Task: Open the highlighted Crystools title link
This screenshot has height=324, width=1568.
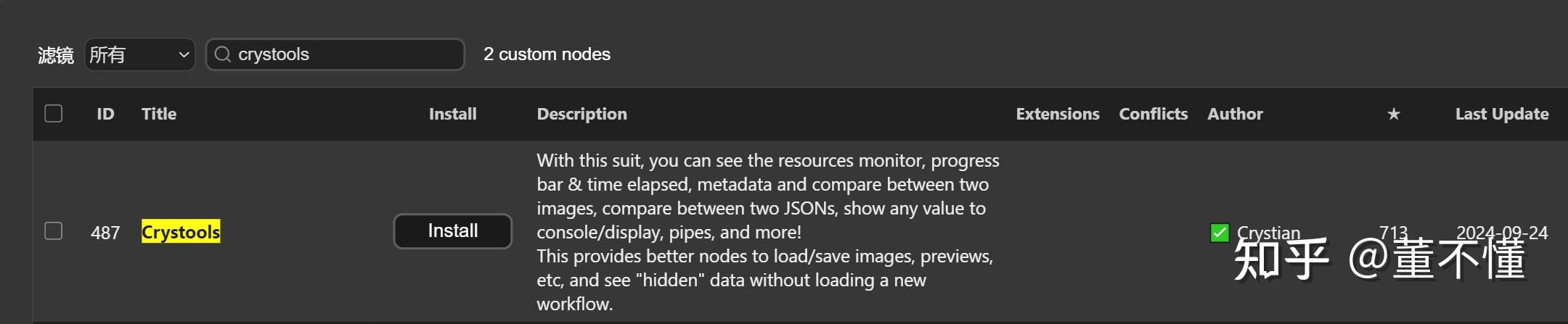Action: (x=180, y=232)
